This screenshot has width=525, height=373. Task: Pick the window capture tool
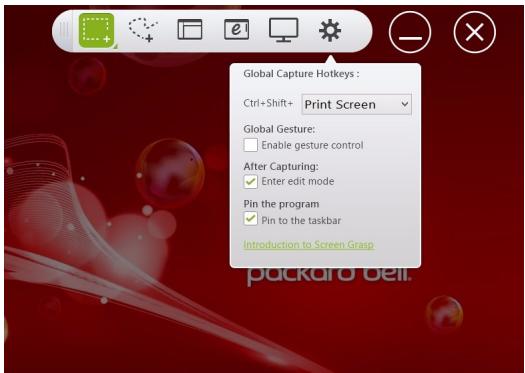(190, 29)
